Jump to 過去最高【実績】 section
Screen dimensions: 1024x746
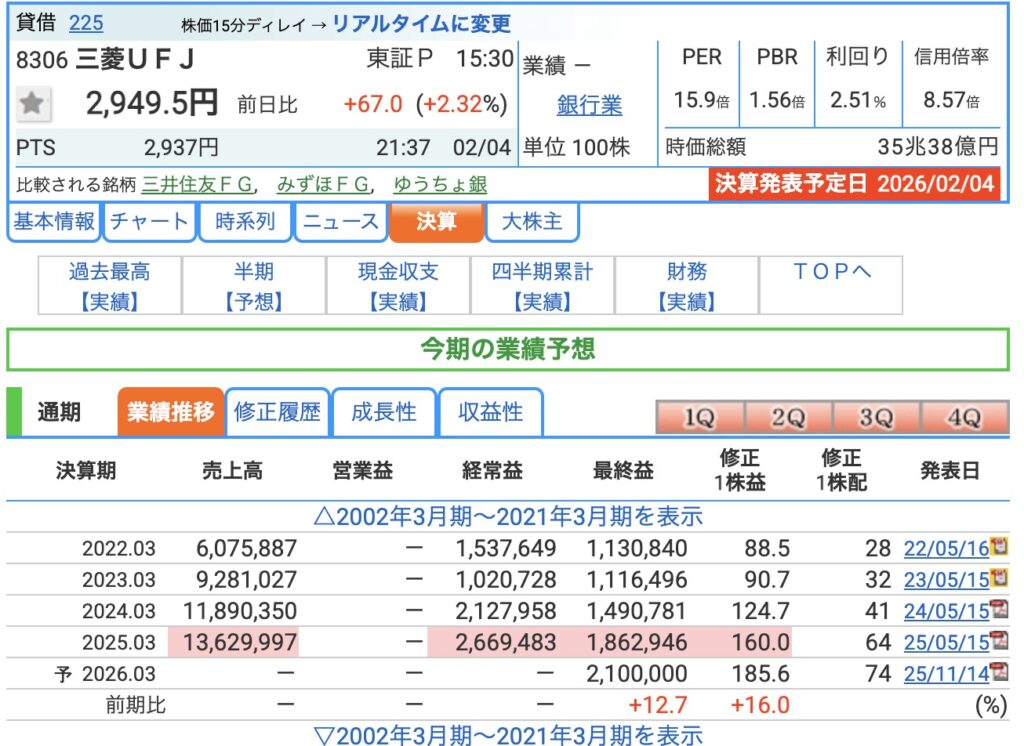coord(109,286)
